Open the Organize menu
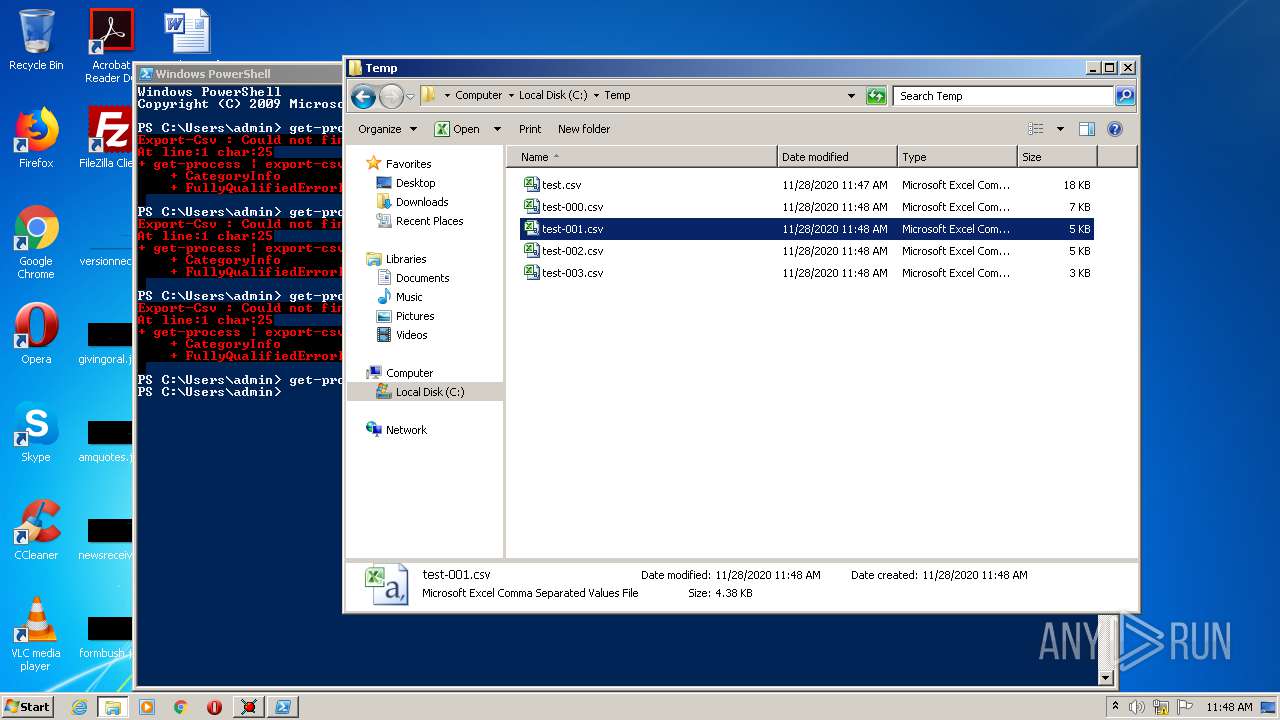 coord(386,129)
